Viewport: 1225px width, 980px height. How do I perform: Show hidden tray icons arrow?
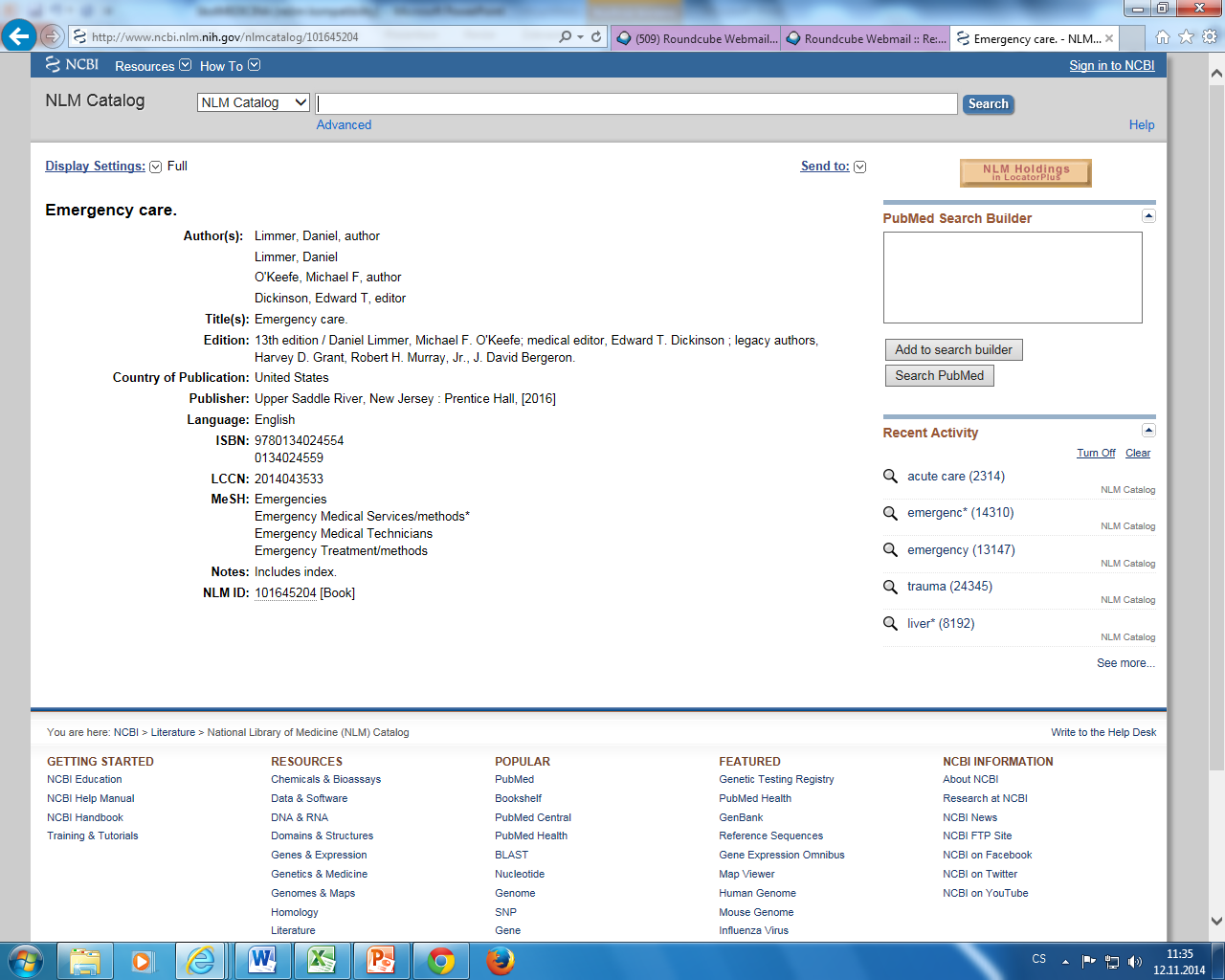[1065, 962]
